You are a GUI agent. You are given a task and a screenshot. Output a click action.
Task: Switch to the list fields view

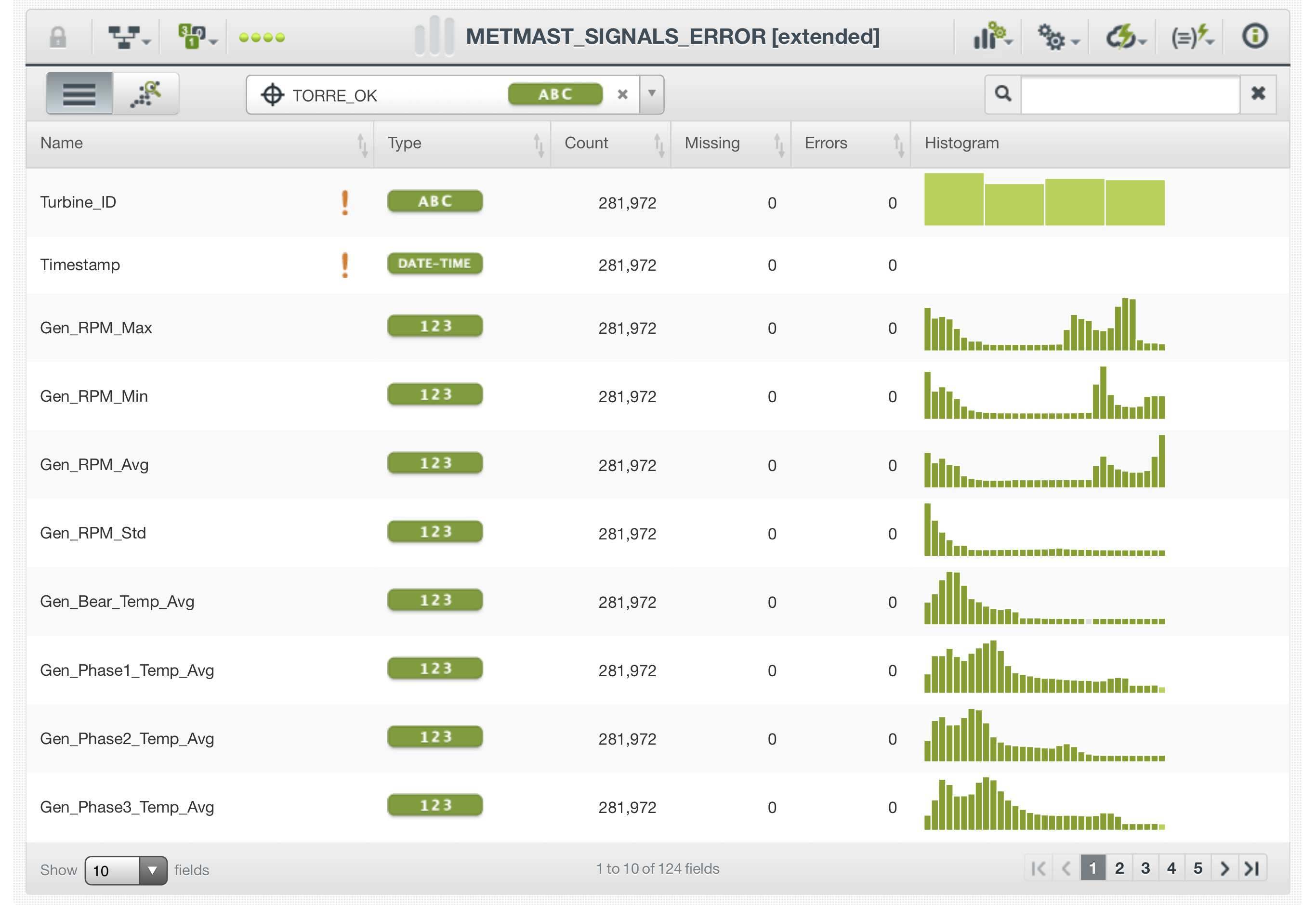point(79,93)
